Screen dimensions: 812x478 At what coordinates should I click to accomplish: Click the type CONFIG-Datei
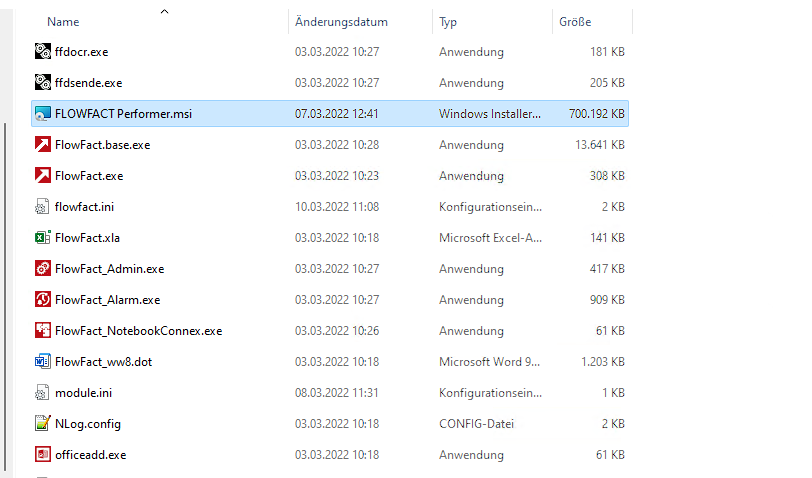pos(476,424)
